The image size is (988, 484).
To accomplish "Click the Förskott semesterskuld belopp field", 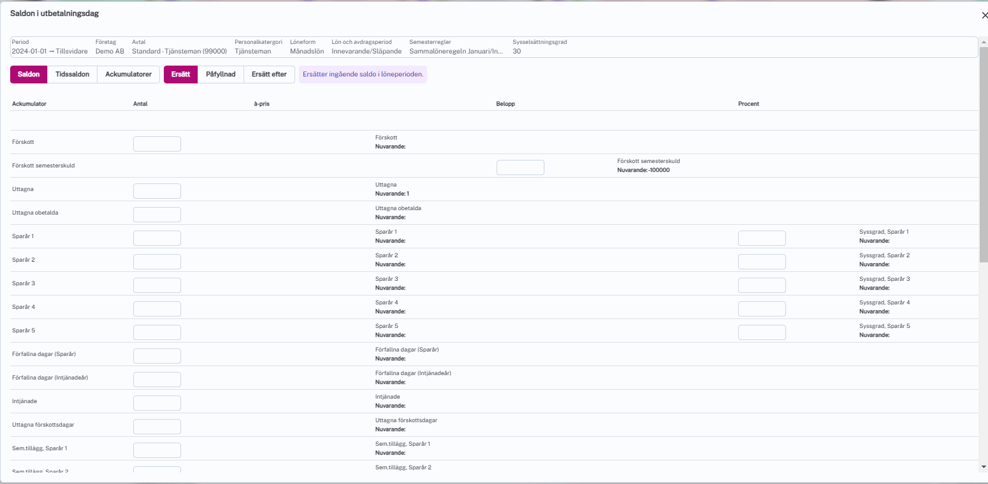I will tap(520, 167).
